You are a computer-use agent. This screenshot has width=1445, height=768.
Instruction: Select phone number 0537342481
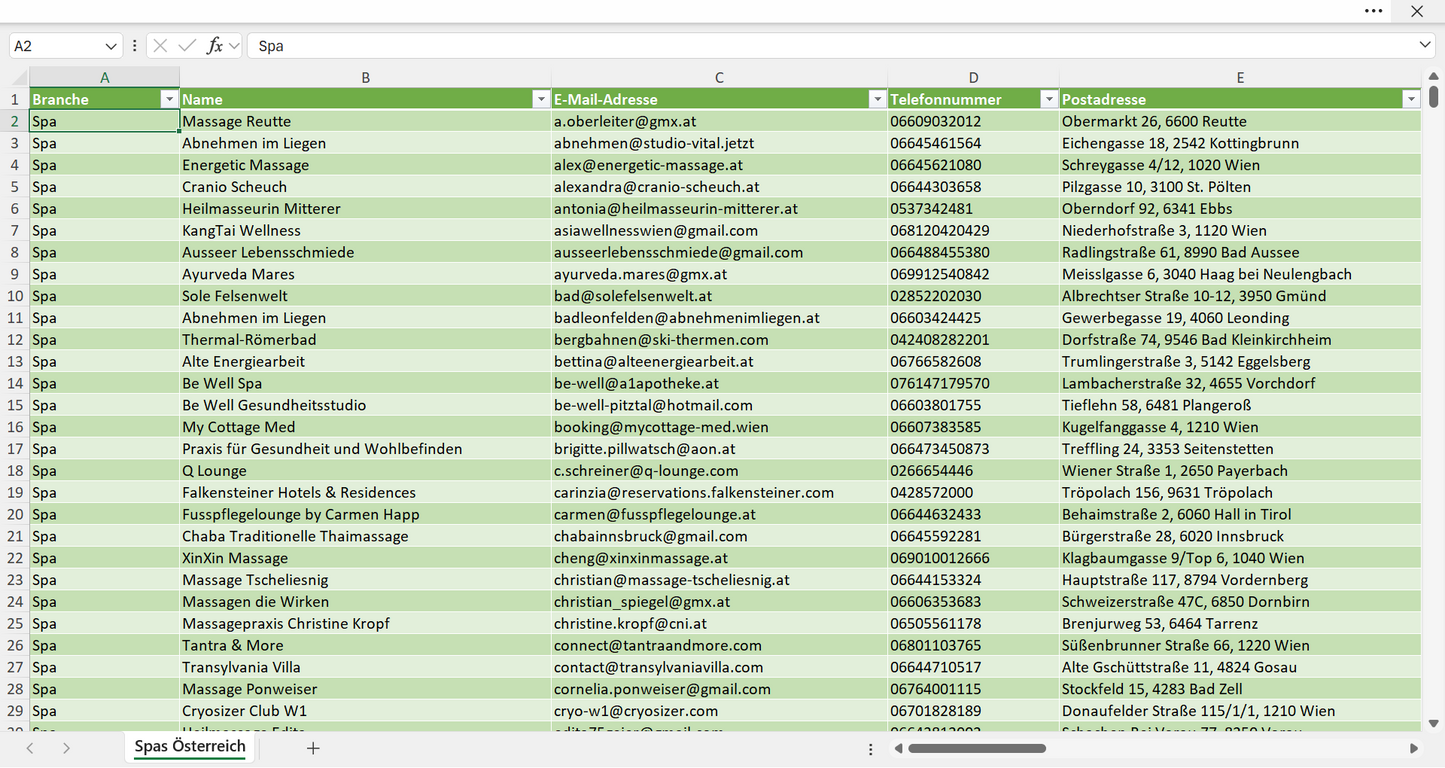tap(973, 209)
